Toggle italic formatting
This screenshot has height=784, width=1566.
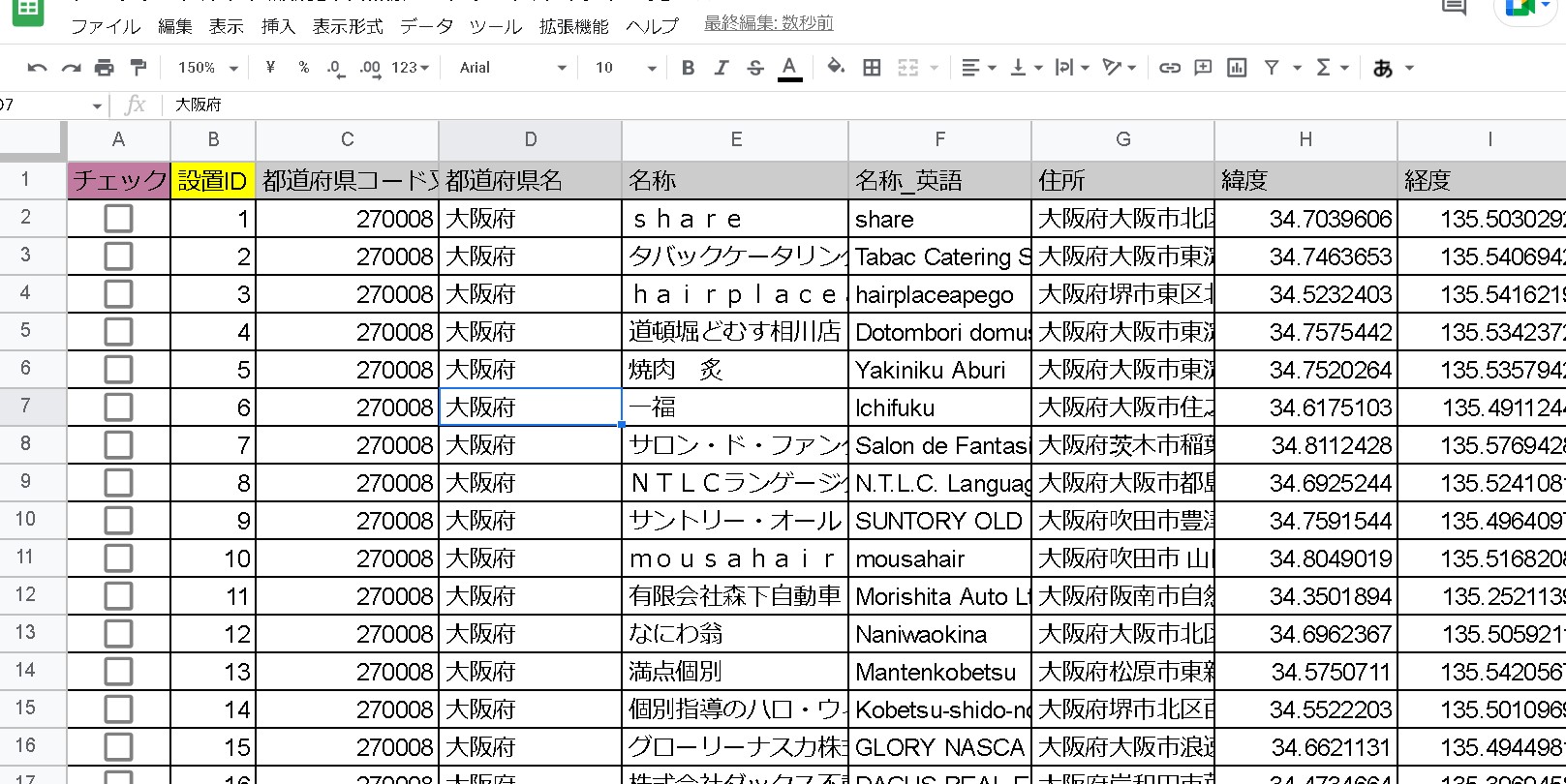coord(722,68)
